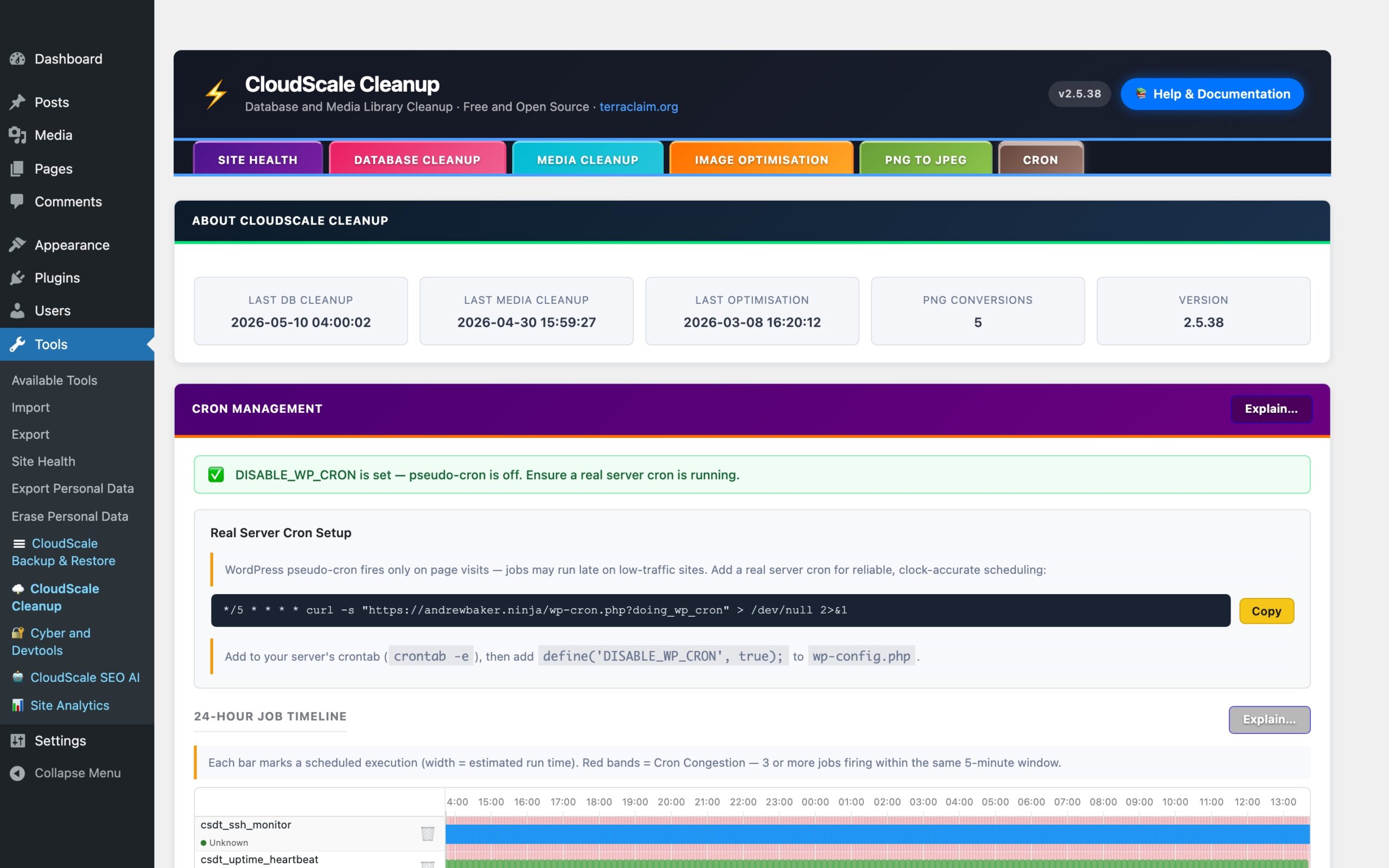Viewport: 1389px width, 868px height.
Task: Click the books icon in Help button
Action: tap(1141, 93)
